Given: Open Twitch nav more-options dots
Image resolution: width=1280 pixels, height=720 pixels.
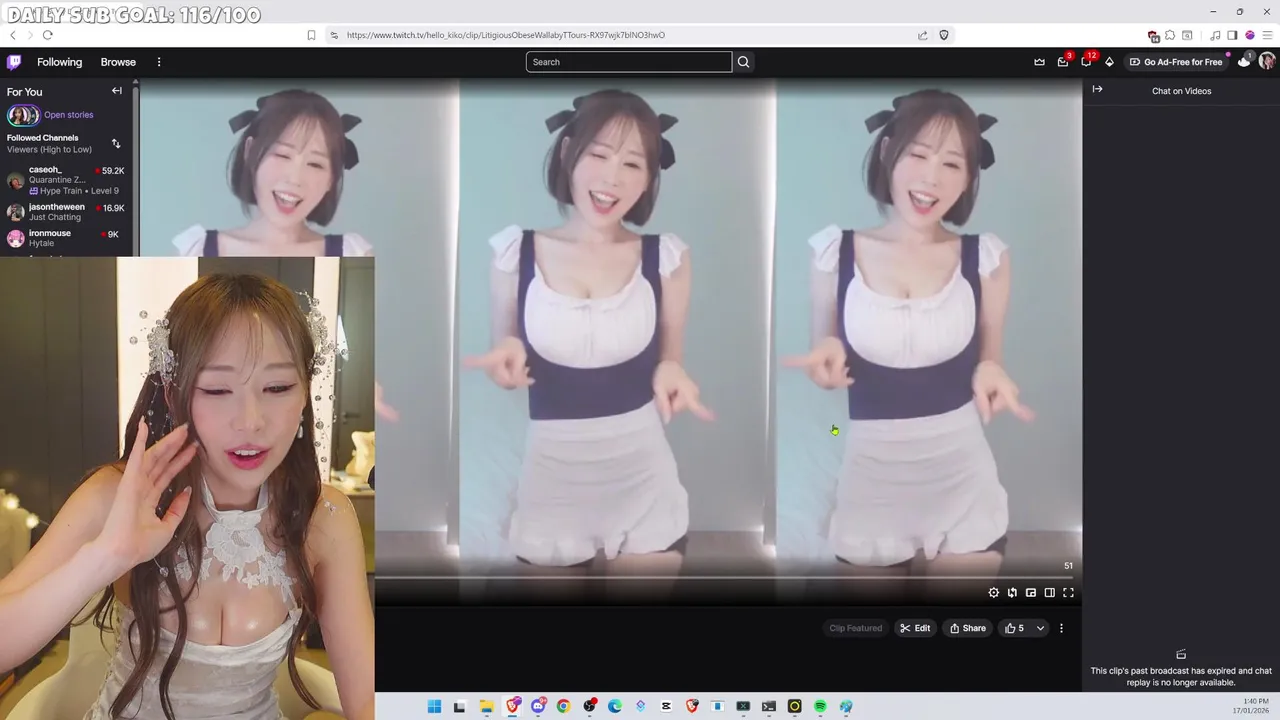Looking at the screenshot, I should click(x=159, y=62).
